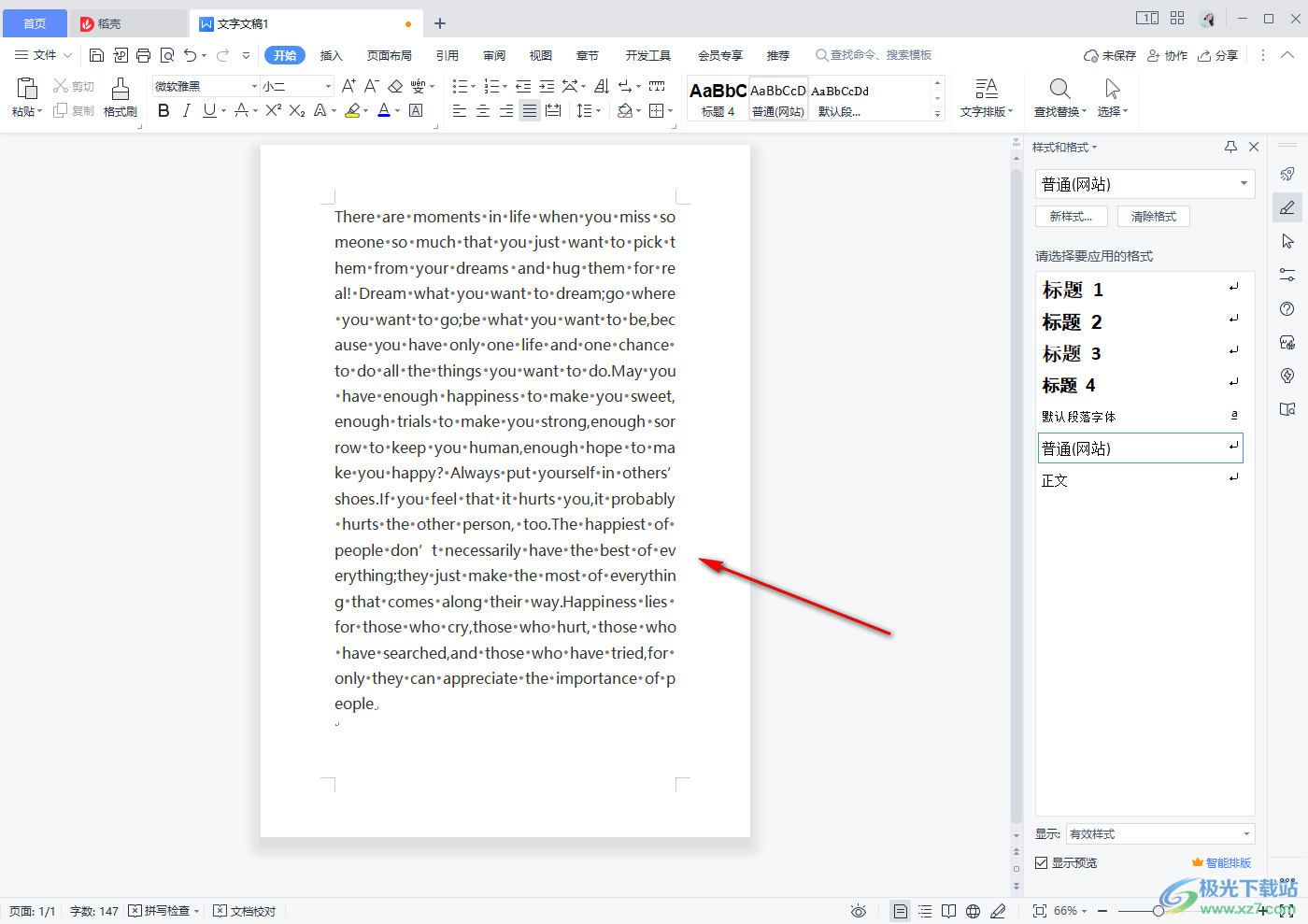This screenshot has height=924, width=1308.
Task: Close the Styles and Formatting pane
Action: [x=1254, y=147]
